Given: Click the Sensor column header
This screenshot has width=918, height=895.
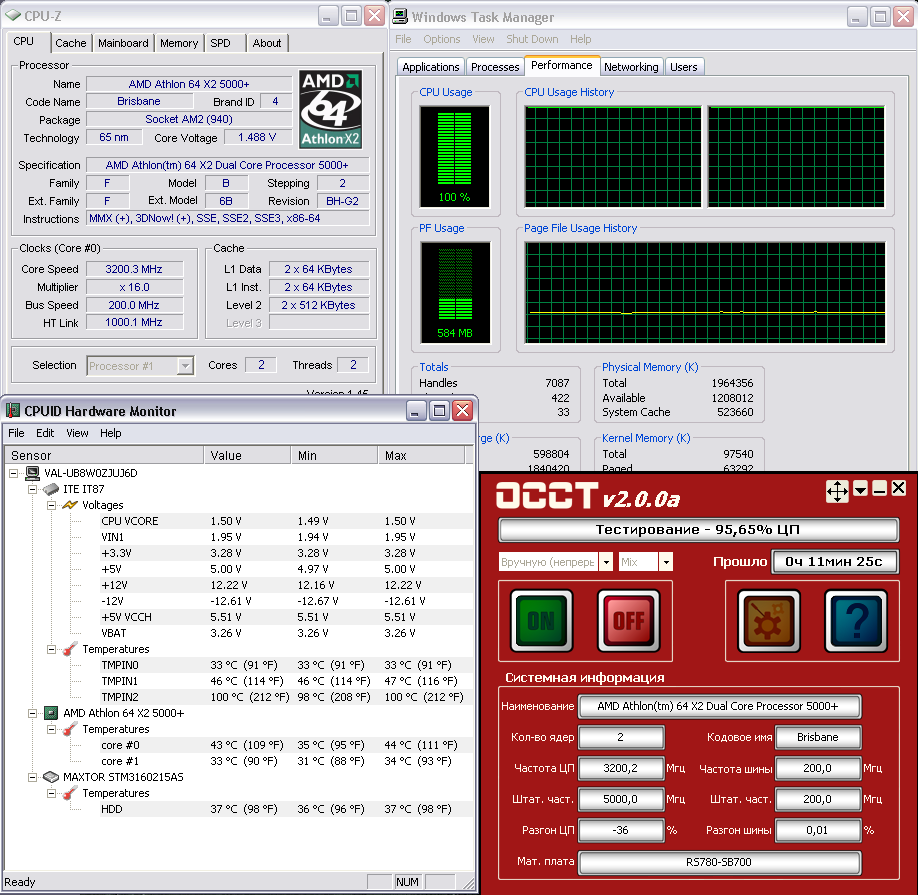Looking at the screenshot, I should (104, 455).
